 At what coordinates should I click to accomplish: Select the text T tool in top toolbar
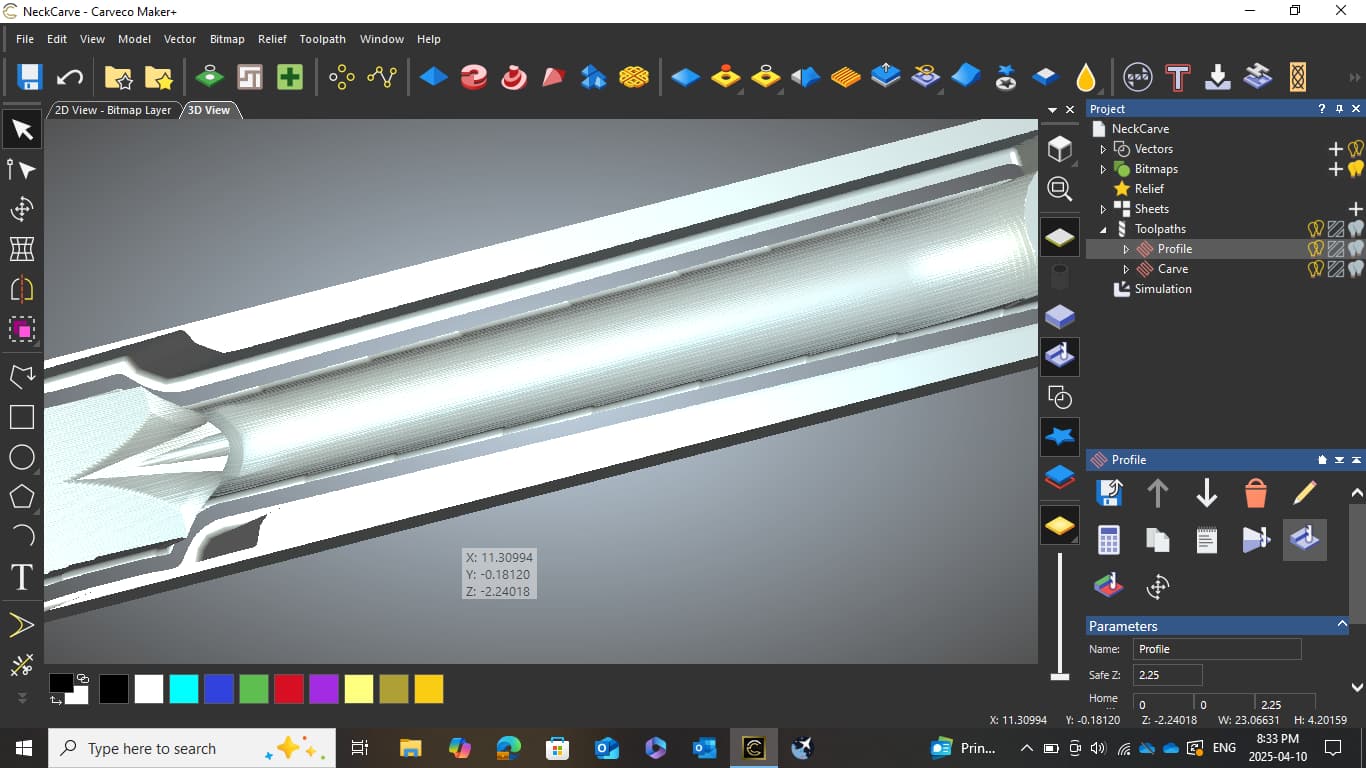point(1178,77)
